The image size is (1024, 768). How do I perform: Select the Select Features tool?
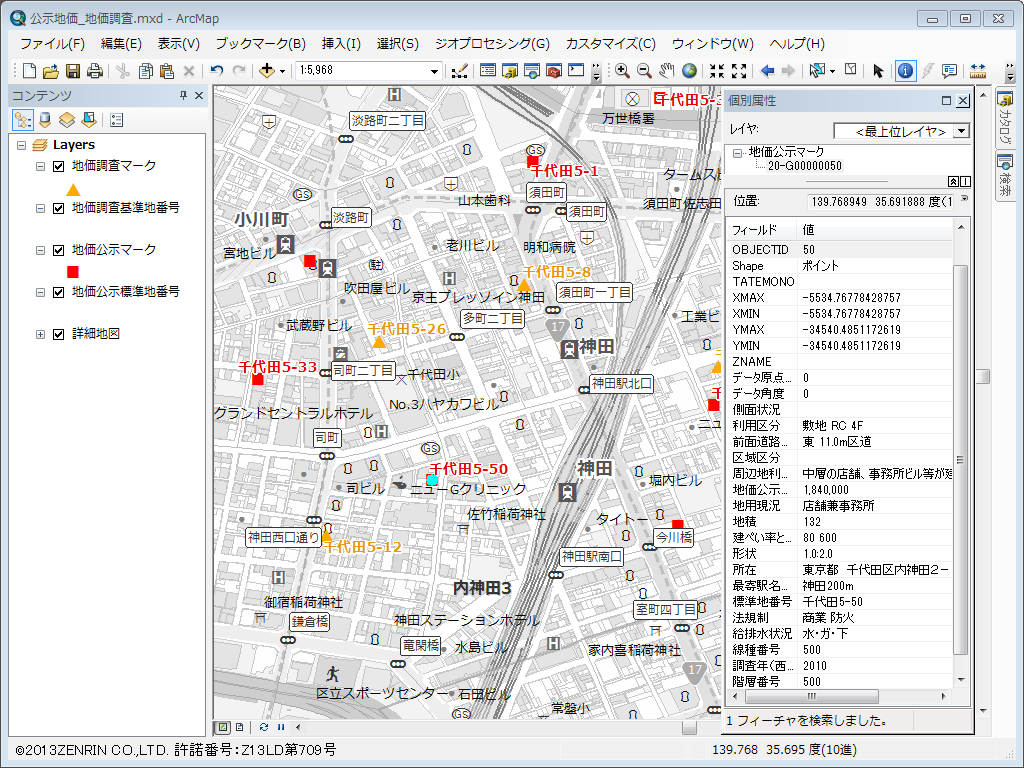click(x=816, y=71)
